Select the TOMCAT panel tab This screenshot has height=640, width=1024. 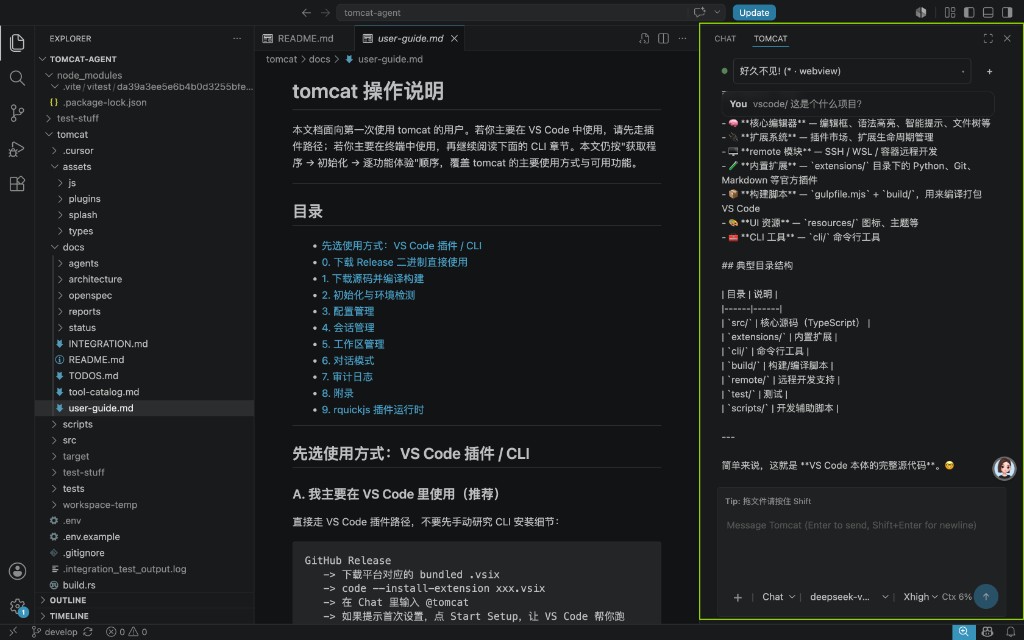pos(771,39)
